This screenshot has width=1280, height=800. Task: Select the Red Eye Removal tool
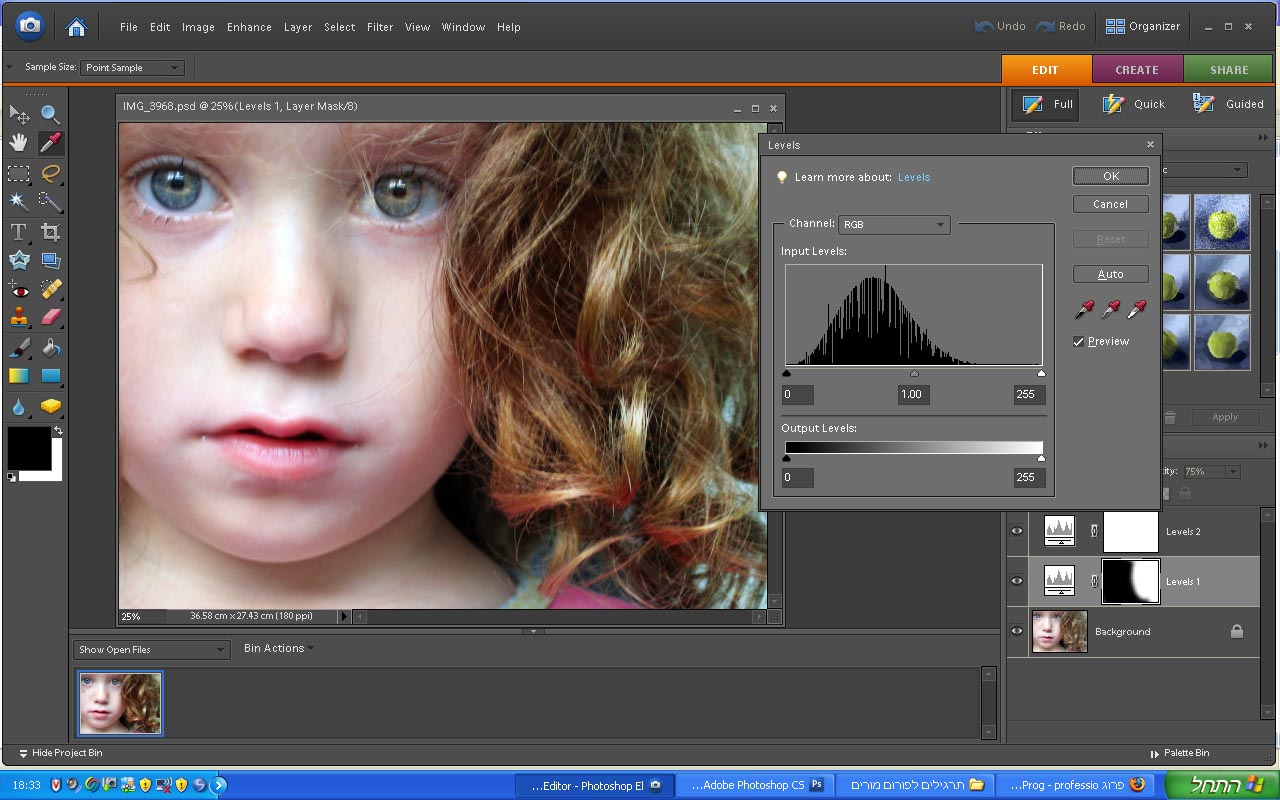[x=18, y=289]
